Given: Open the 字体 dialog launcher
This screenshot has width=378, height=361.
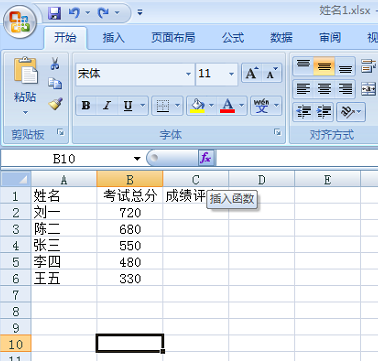Looking at the screenshot, I should coord(277,133).
